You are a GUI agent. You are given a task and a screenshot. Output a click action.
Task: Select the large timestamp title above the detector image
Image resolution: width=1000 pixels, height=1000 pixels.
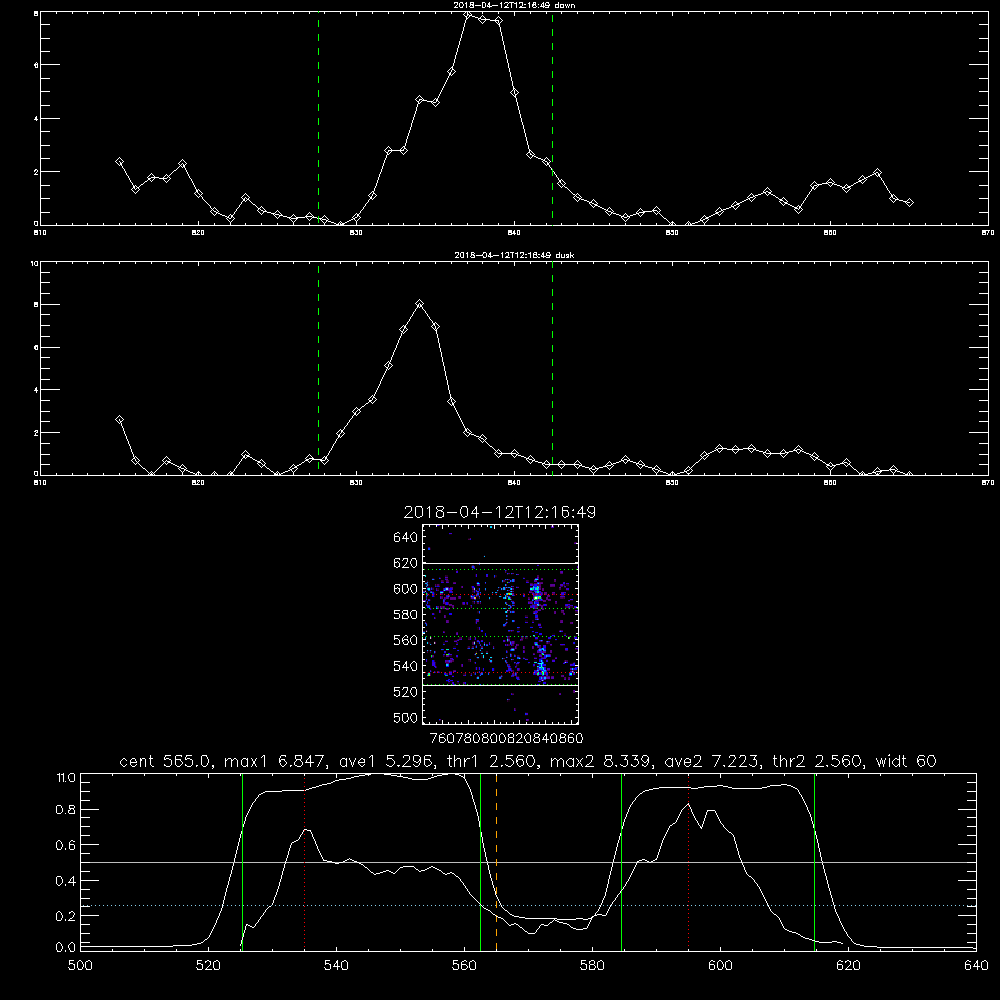[x=500, y=512]
